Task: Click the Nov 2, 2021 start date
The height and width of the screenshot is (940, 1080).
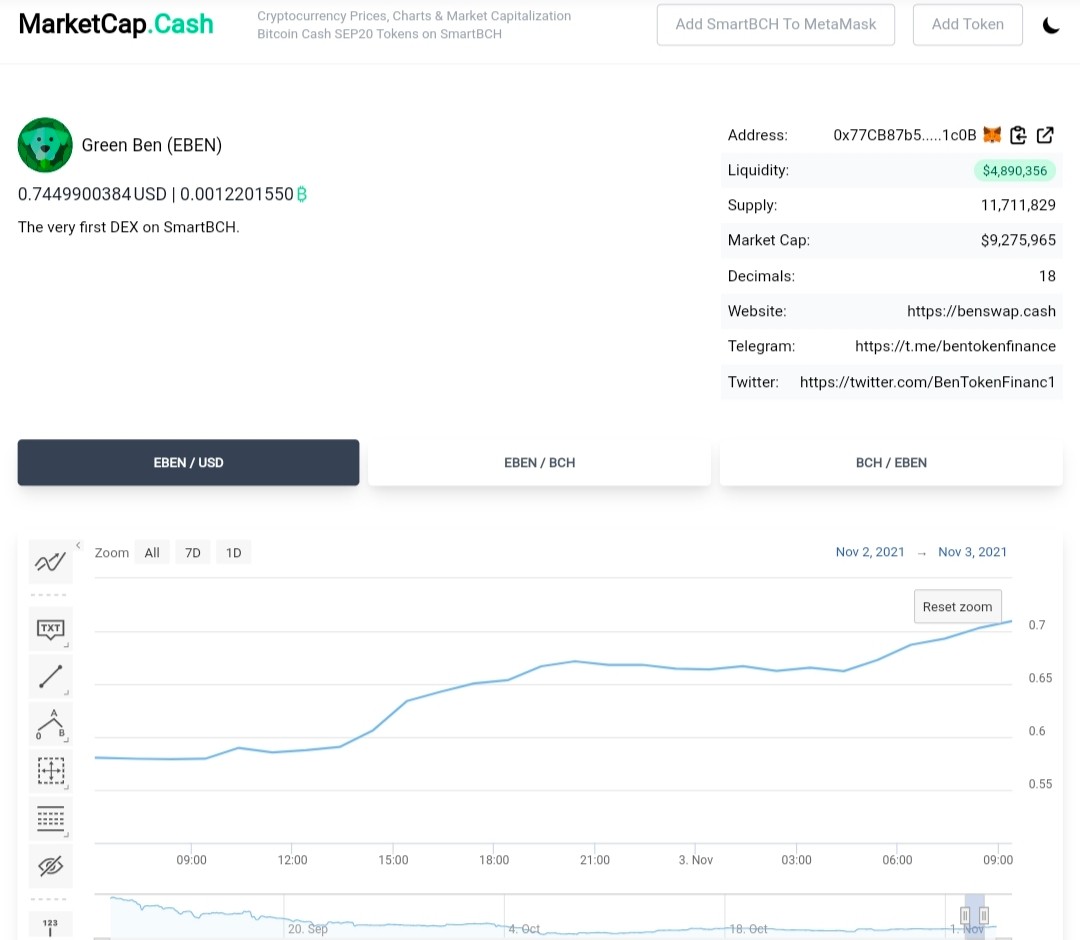Action: pos(870,552)
